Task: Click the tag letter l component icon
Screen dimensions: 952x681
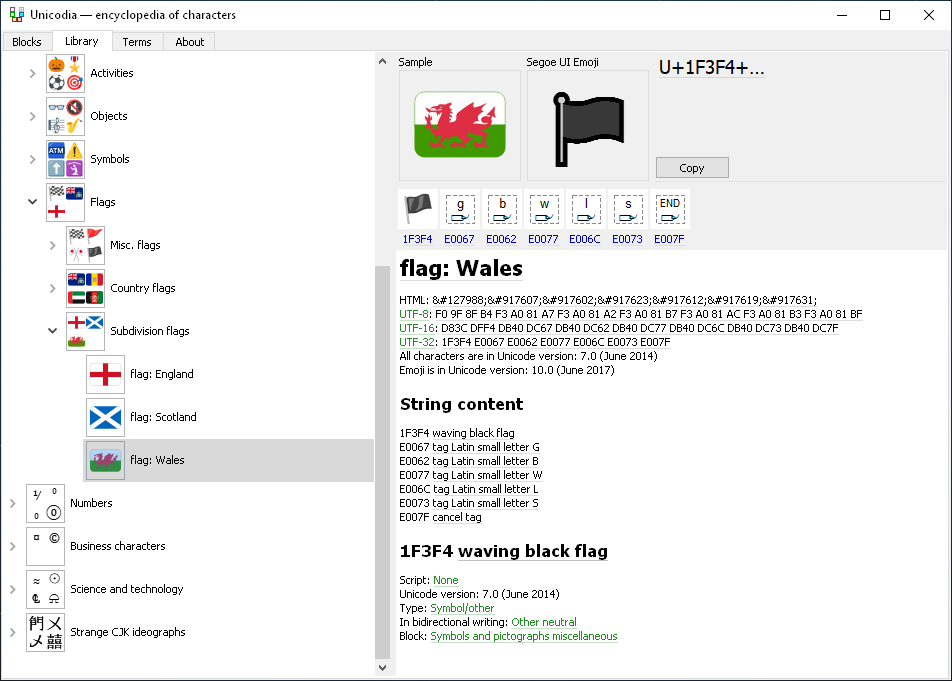Action: [x=586, y=209]
